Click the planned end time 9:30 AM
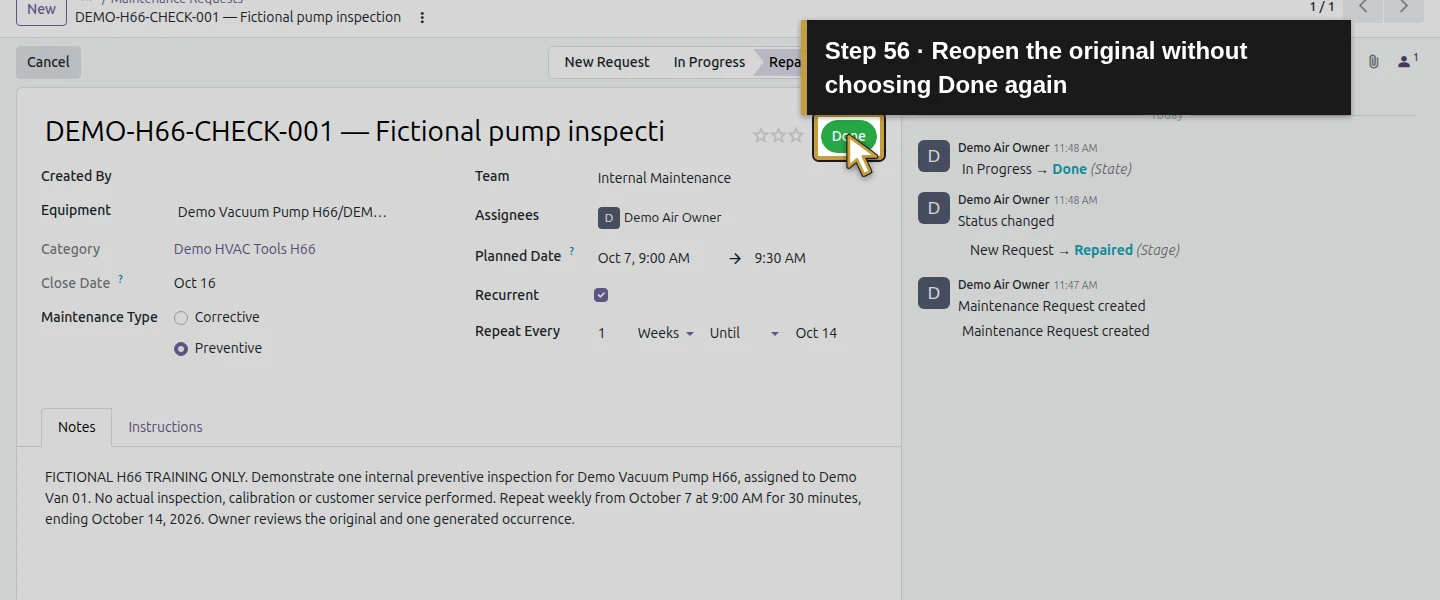Screen dimensions: 1440x600 [x=780, y=258]
